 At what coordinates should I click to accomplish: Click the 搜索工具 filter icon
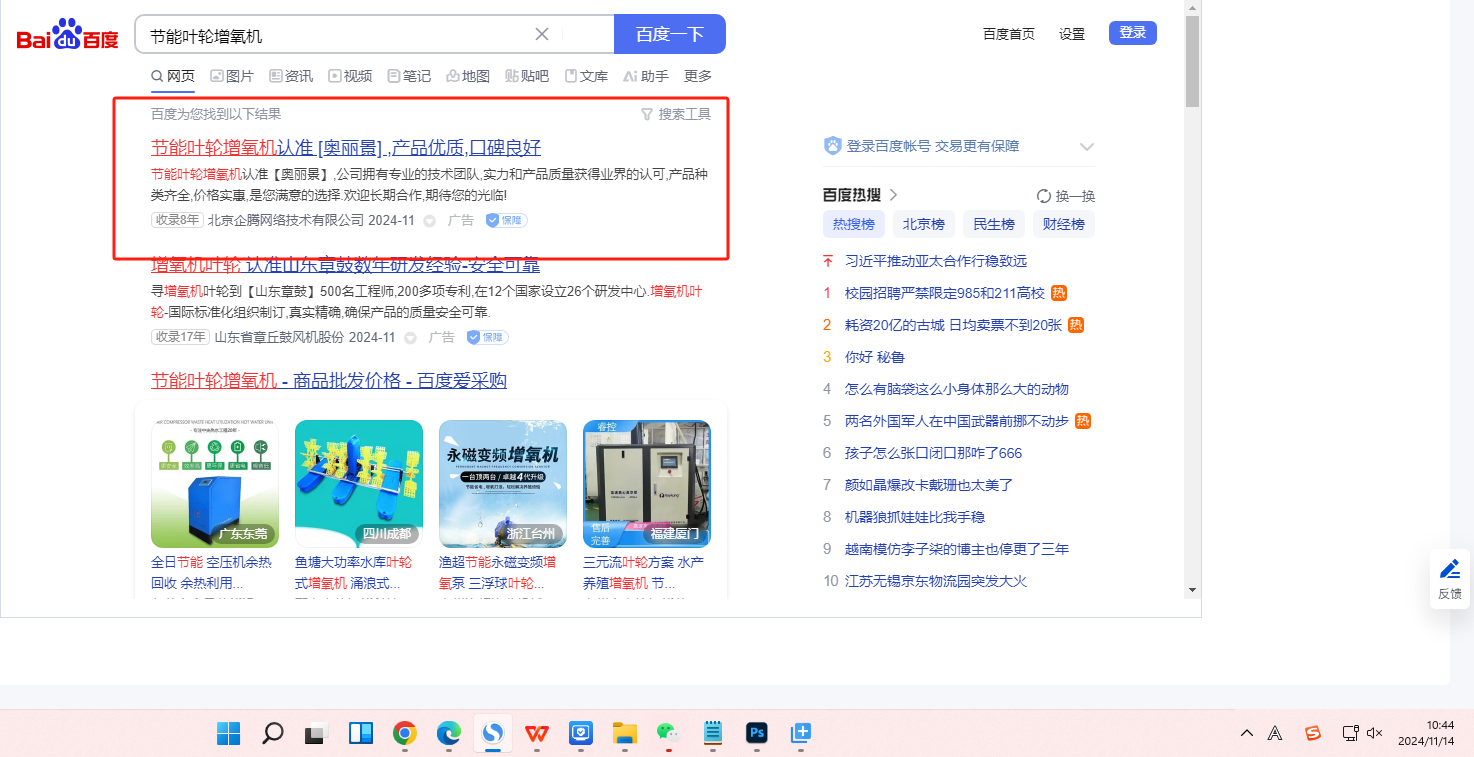(x=647, y=114)
